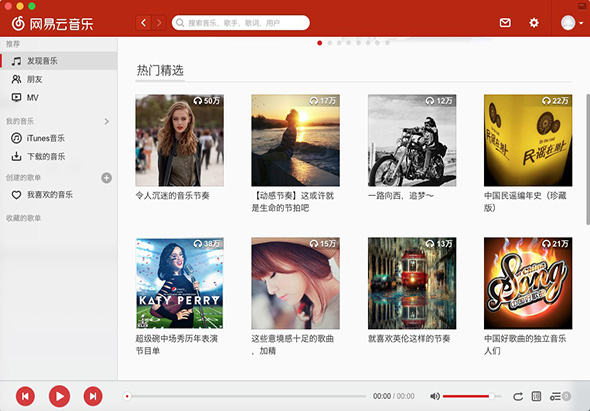Click the title 超级碗中场秀历年表演节目单
Viewport: 590px width, 411px height.
tap(177, 345)
